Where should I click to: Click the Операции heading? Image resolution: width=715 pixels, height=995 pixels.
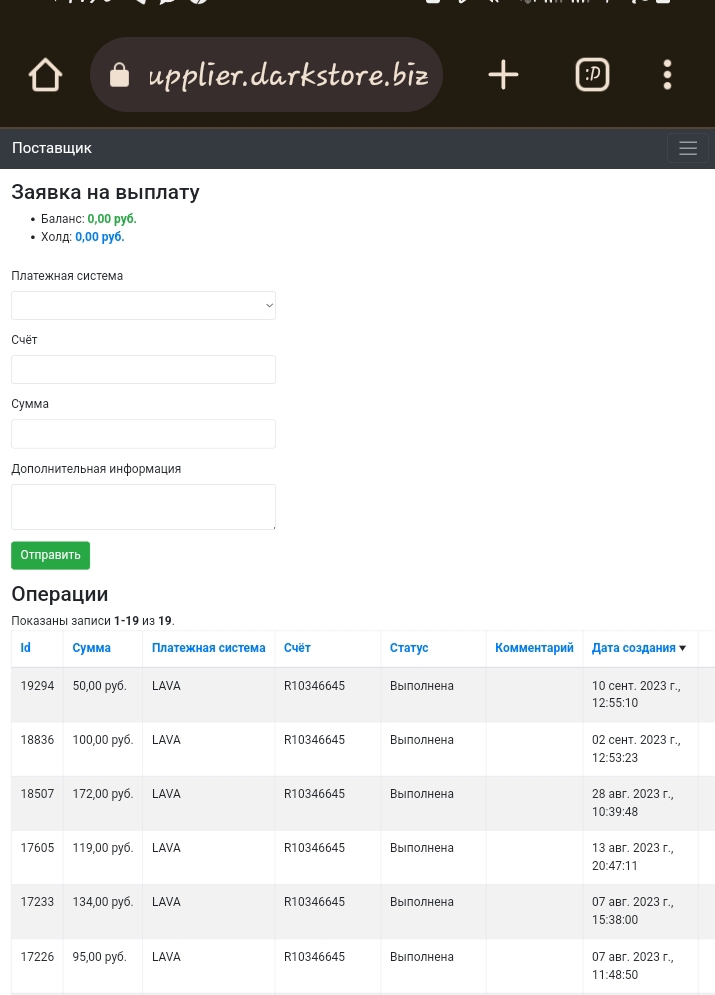60,595
